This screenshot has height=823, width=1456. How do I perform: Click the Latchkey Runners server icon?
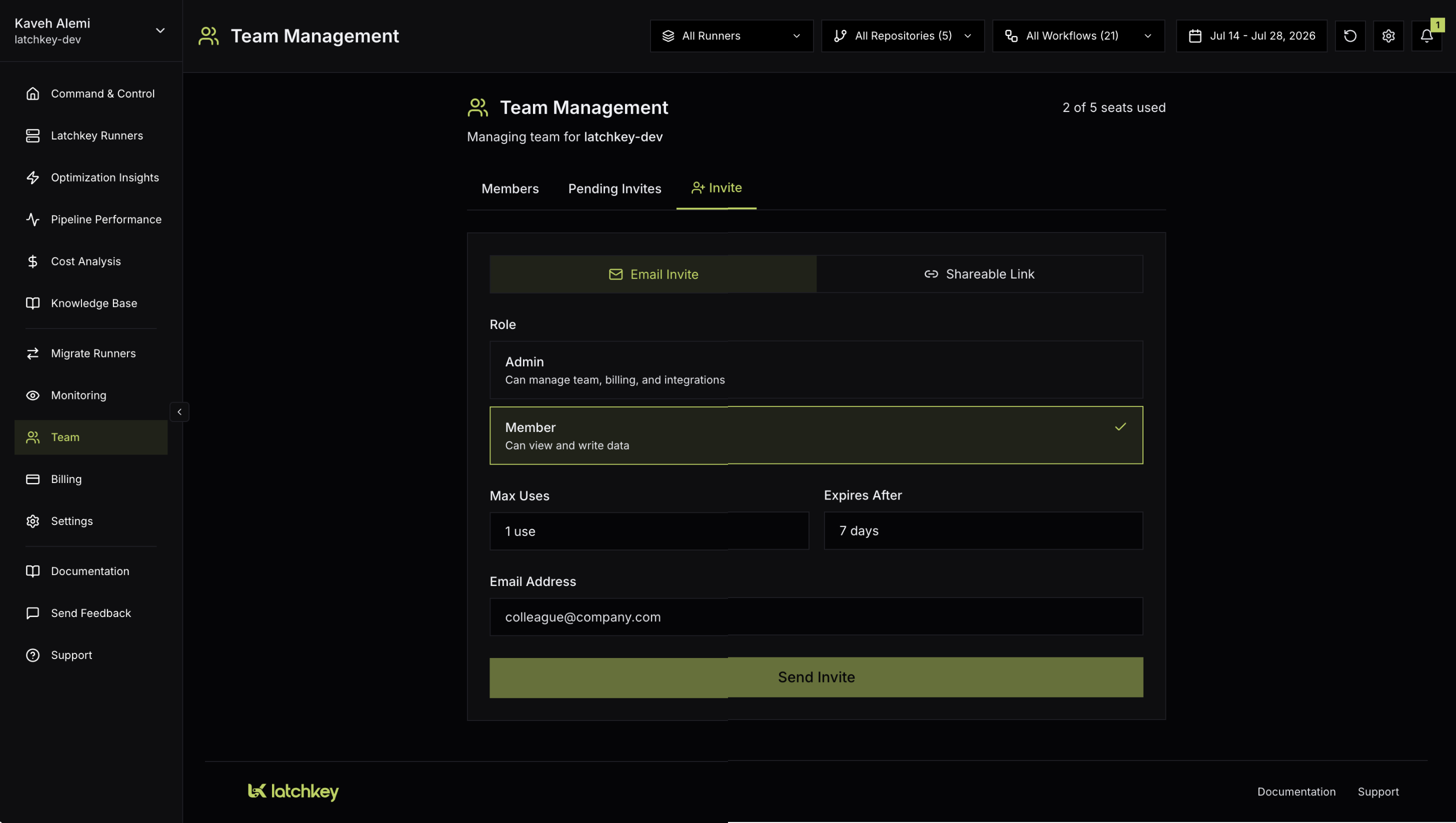tap(33, 135)
